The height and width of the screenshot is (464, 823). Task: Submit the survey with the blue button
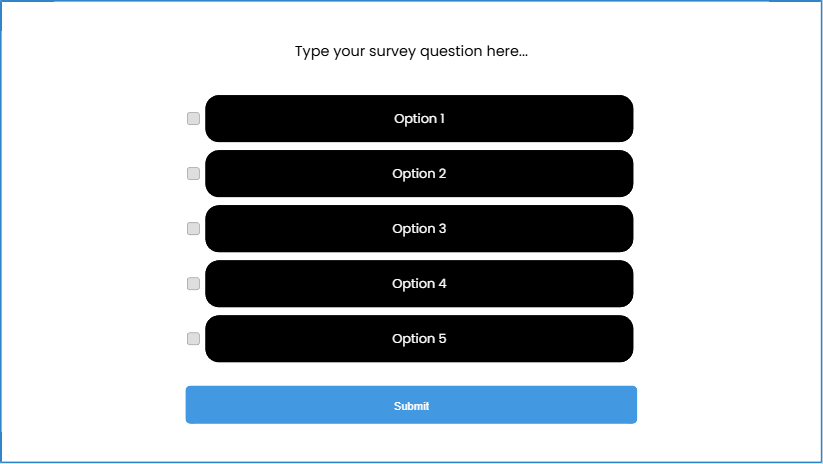[x=411, y=405]
